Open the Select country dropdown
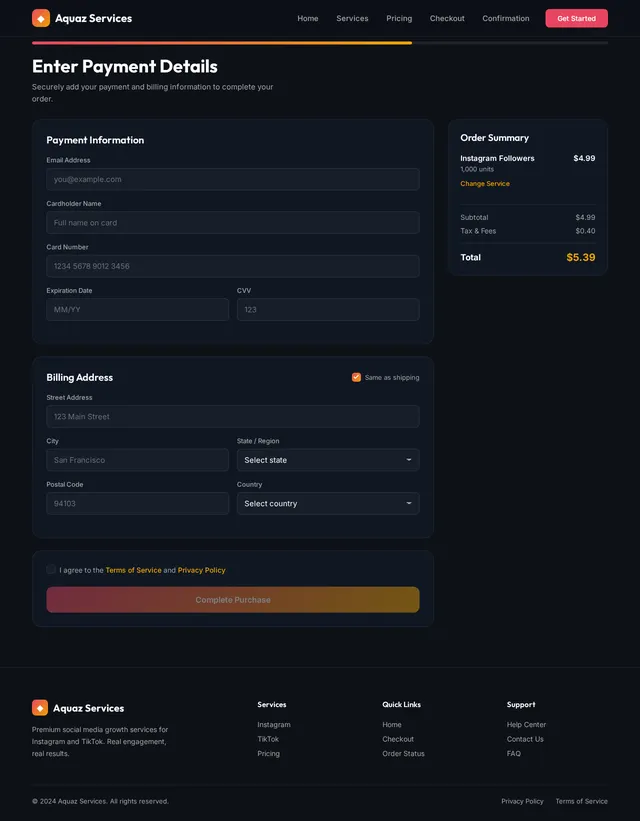The height and width of the screenshot is (821, 640). pyautogui.click(x=328, y=504)
